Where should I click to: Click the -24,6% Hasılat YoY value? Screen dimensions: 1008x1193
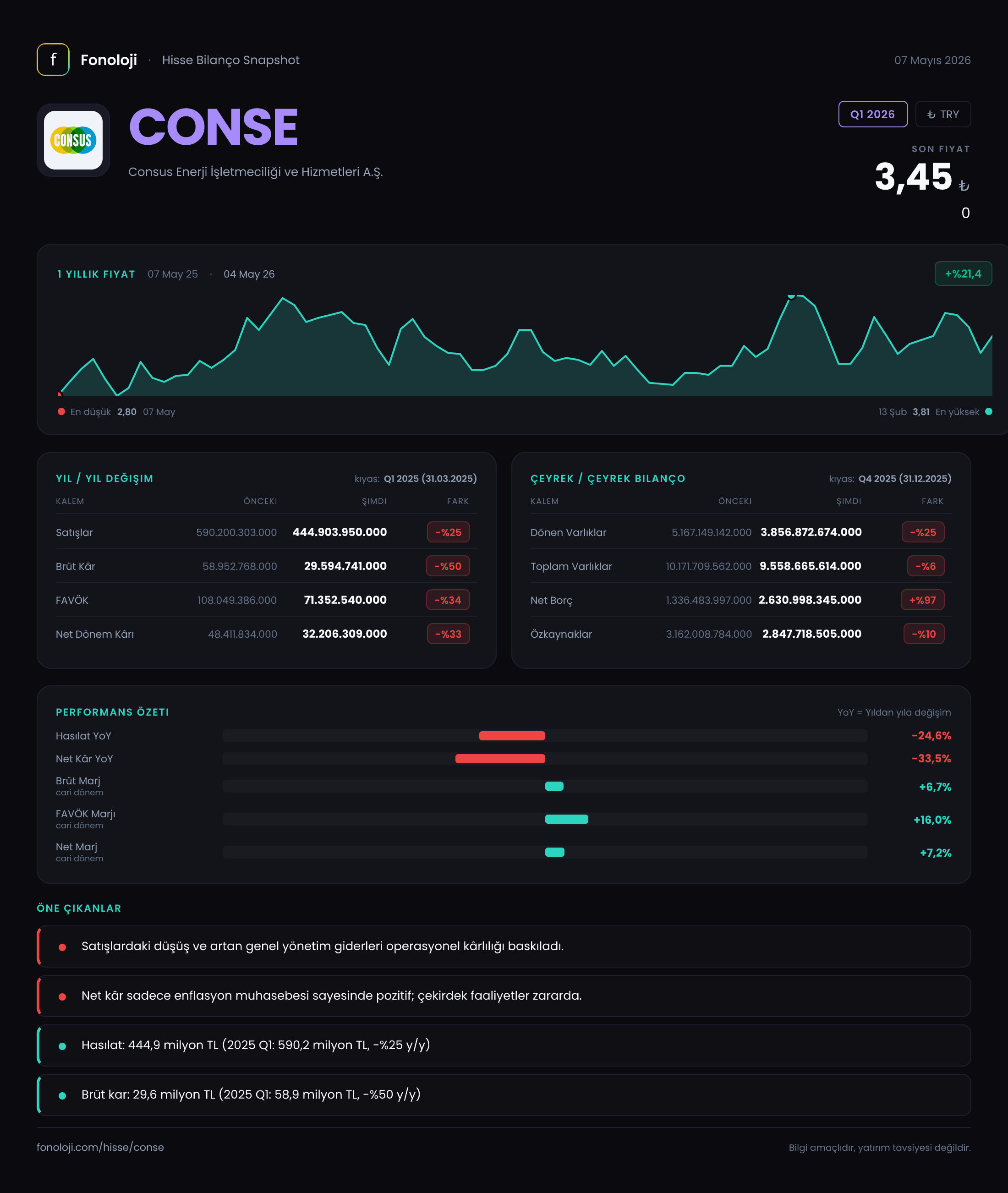tap(931, 736)
